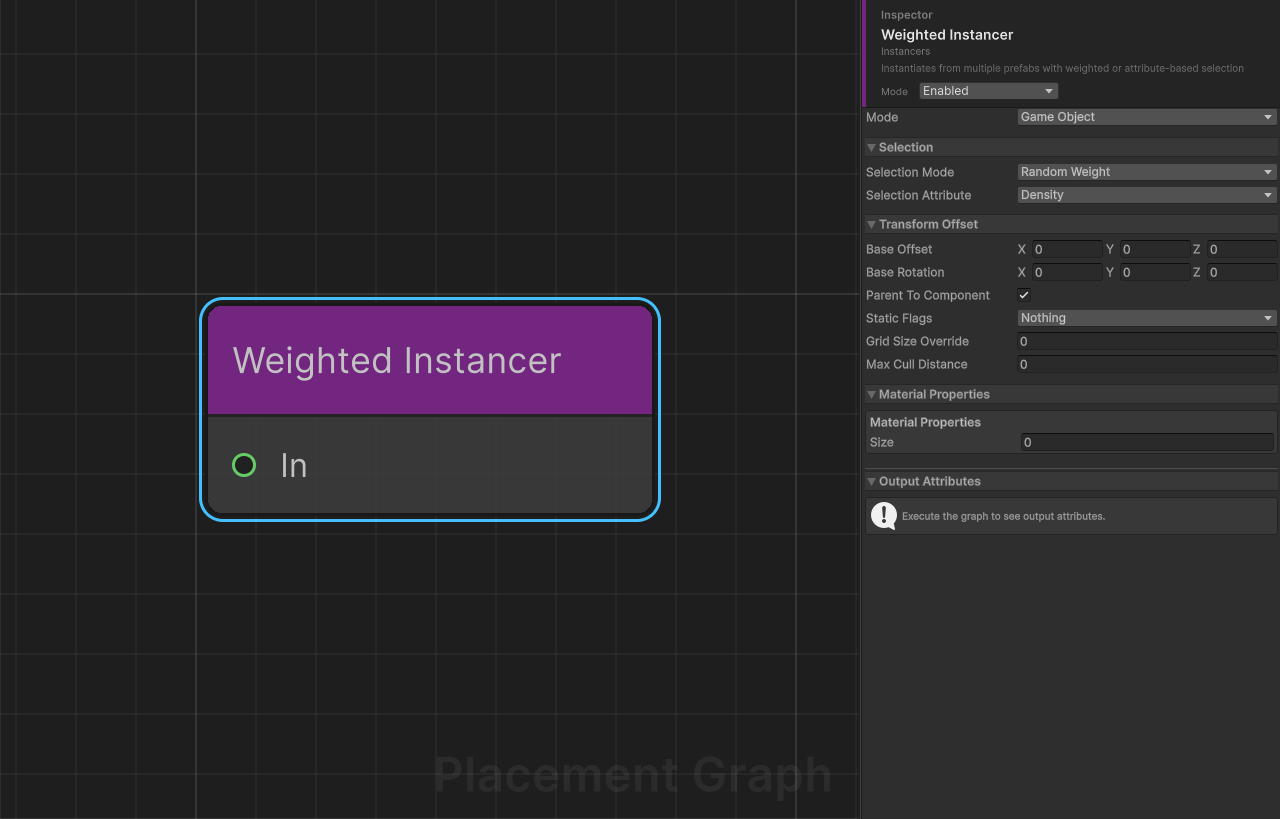
Task: Click the Grid Size Override field
Action: pyautogui.click(x=1147, y=341)
